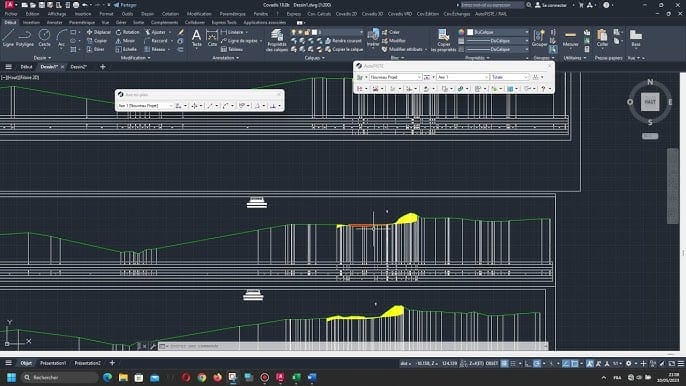Expand the Modification panel dropdown
This screenshot has height=386, width=686.
click(135, 58)
